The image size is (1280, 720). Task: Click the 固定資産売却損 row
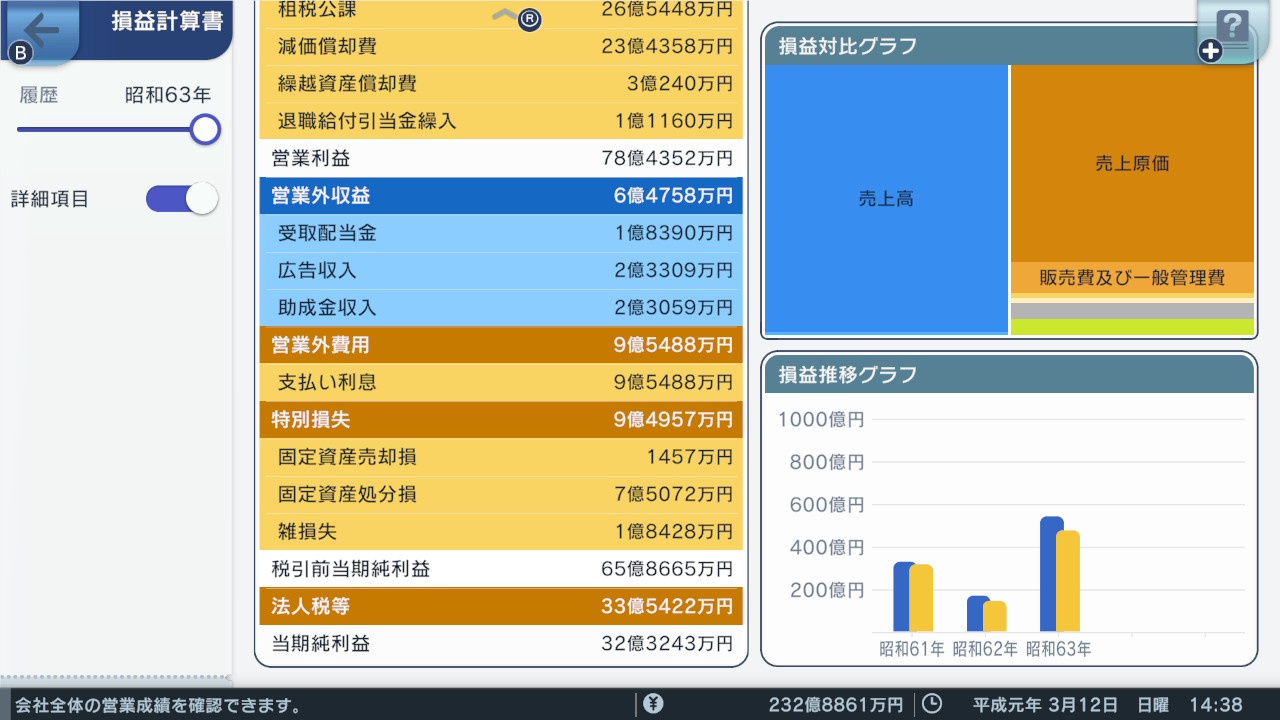(501, 457)
